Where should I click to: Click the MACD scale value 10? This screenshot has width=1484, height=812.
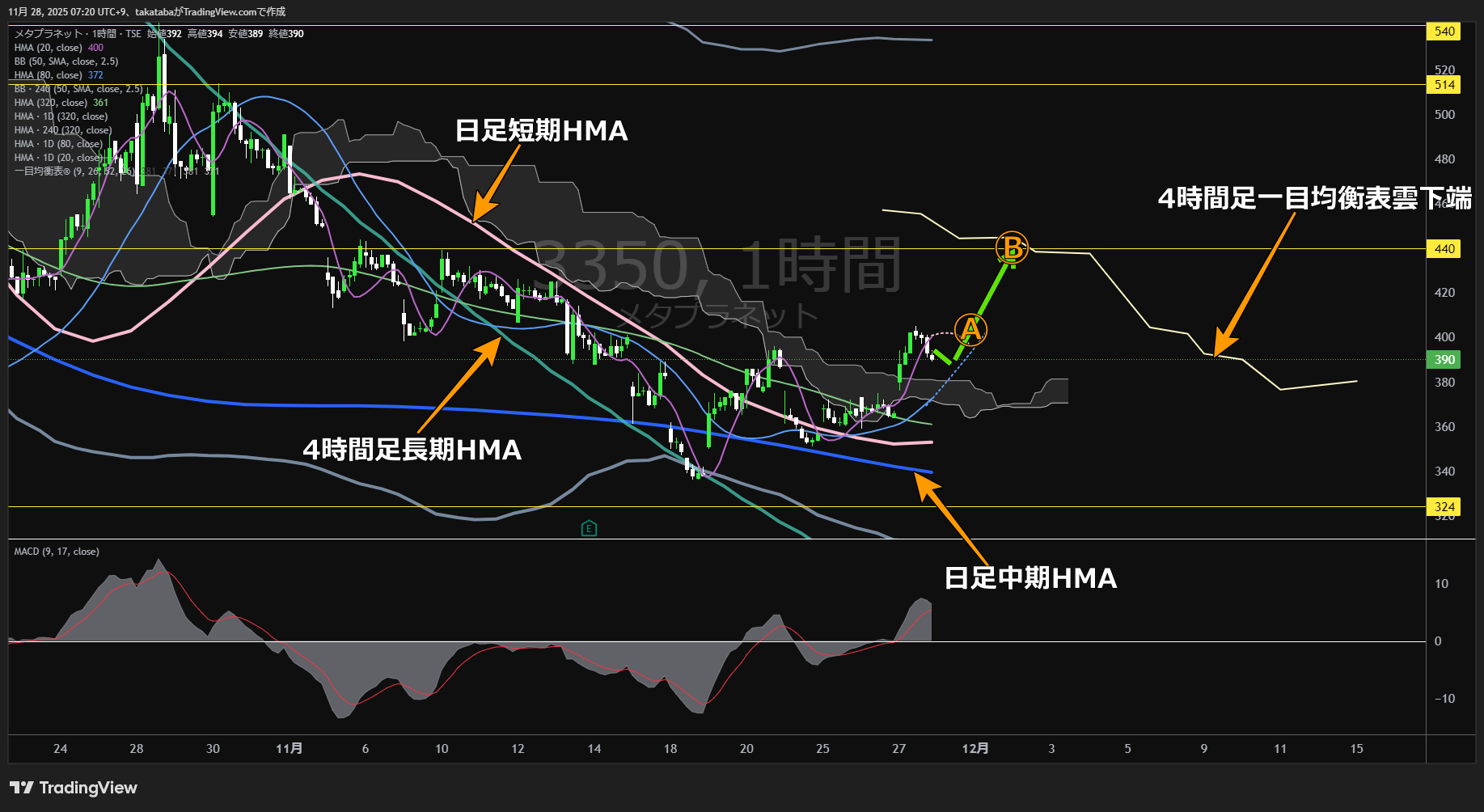click(1441, 584)
